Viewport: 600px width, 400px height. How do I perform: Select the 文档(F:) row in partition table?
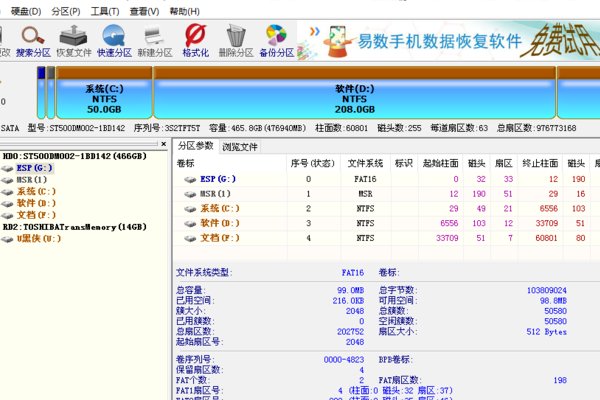(x=386, y=238)
